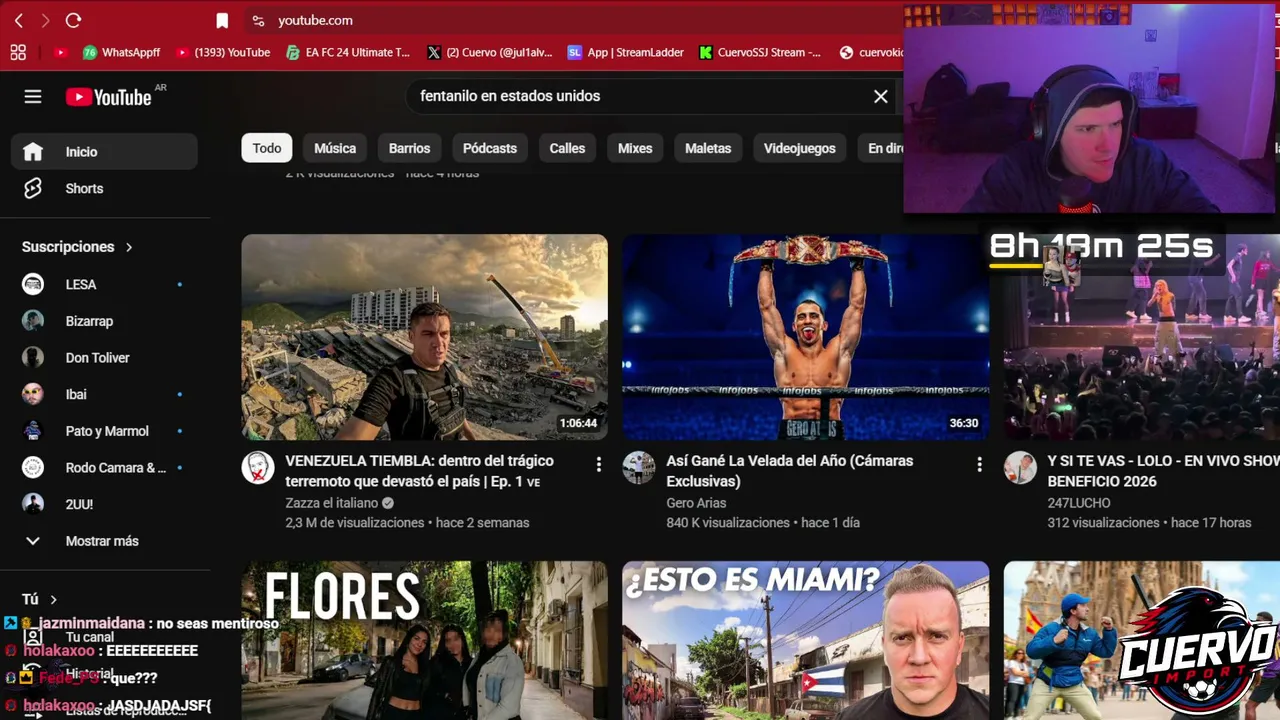The image size is (1280, 720).
Task: Open the VENEZUELA TIEMBLA video title
Action: 419,471
